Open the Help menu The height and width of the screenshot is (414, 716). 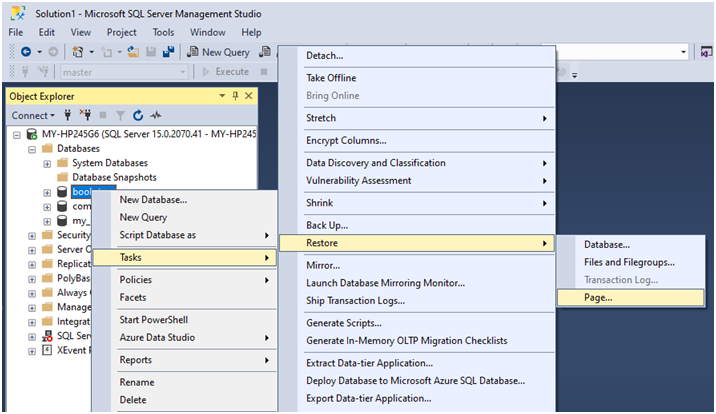[251, 32]
